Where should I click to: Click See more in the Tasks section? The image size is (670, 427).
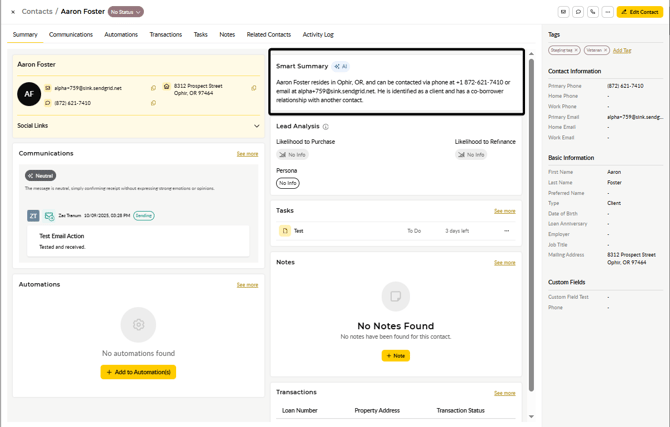[505, 211]
